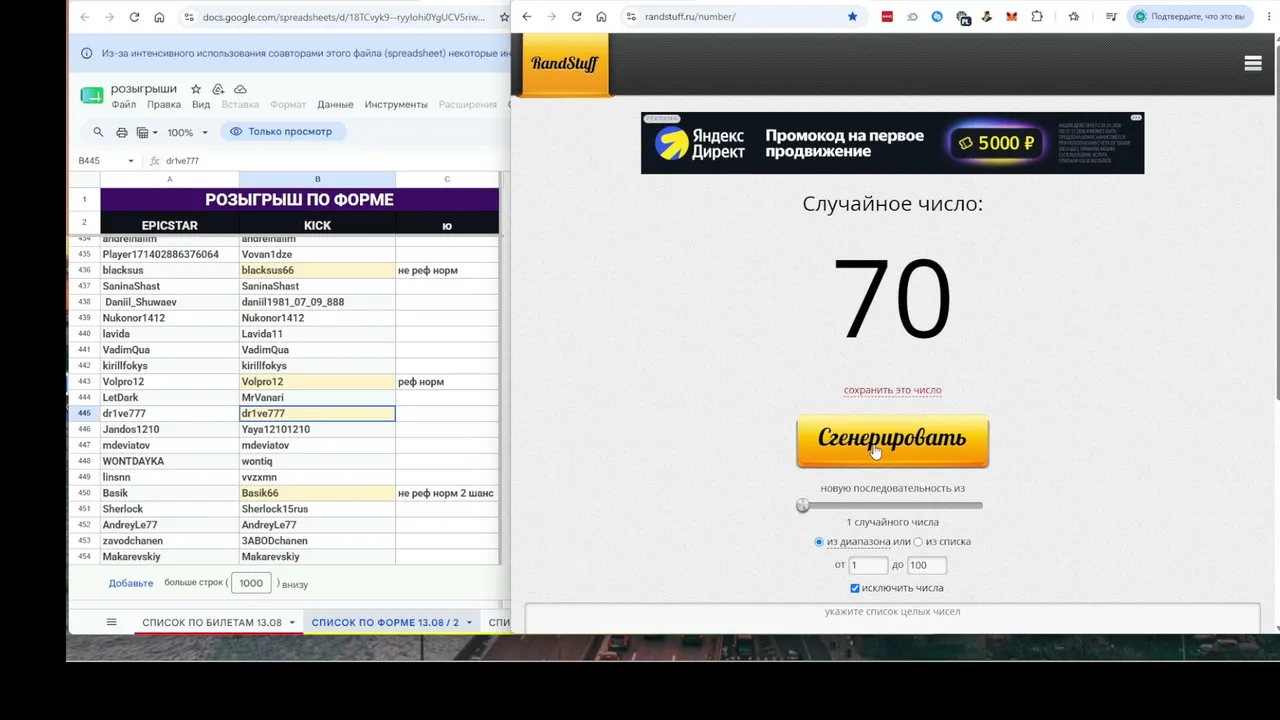Click MetaMask fox extension icon

pyautogui.click(x=1012, y=17)
